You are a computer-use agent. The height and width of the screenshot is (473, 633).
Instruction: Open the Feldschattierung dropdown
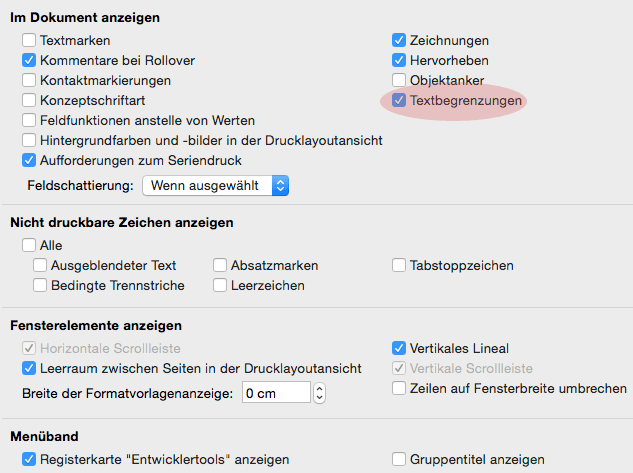(x=216, y=185)
